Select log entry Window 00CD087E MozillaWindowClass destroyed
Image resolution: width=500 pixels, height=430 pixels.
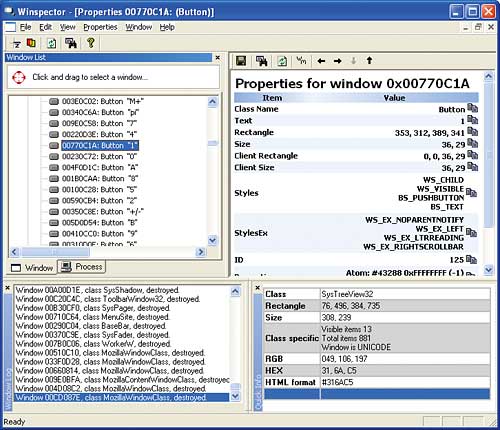click(122, 397)
